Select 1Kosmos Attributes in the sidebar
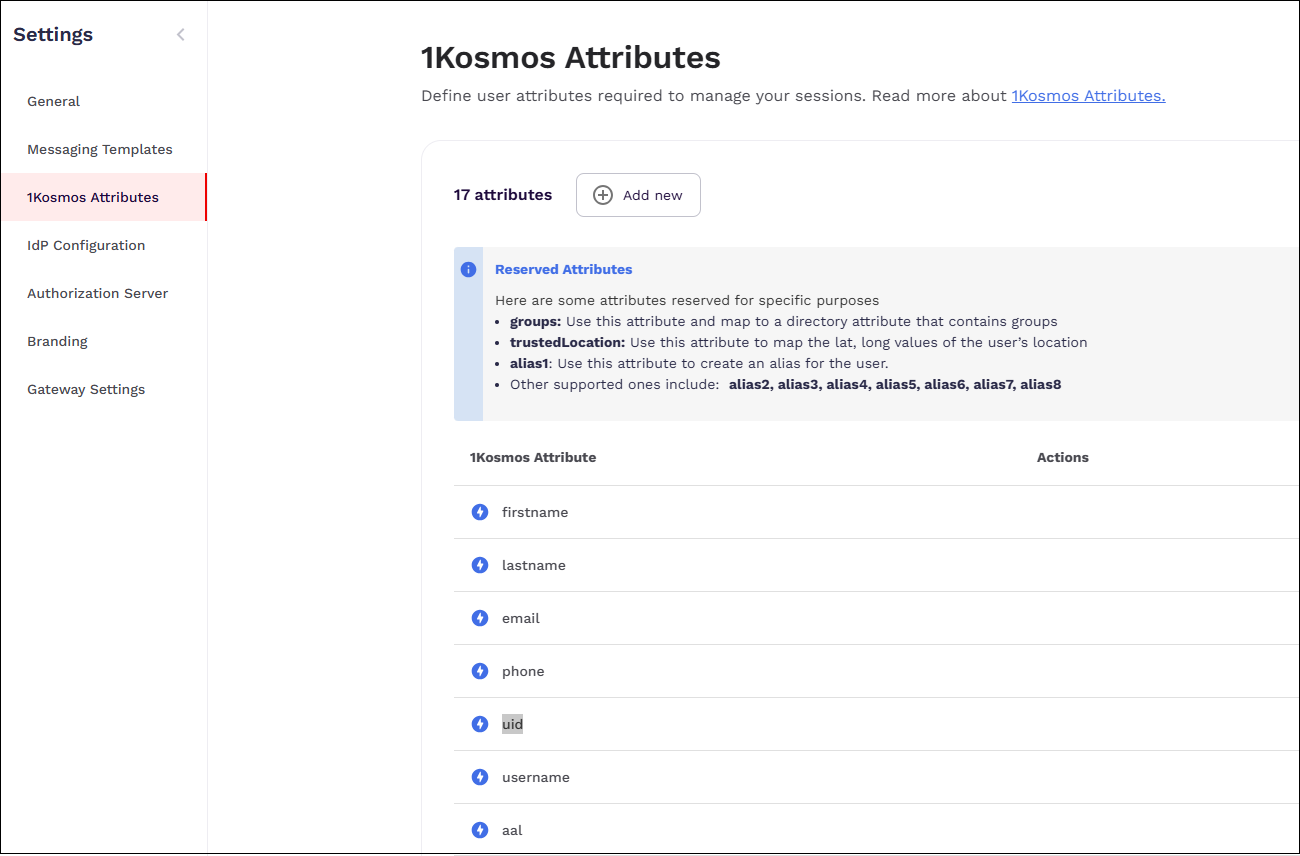The height and width of the screenshot is (856, 1300). 93,197
